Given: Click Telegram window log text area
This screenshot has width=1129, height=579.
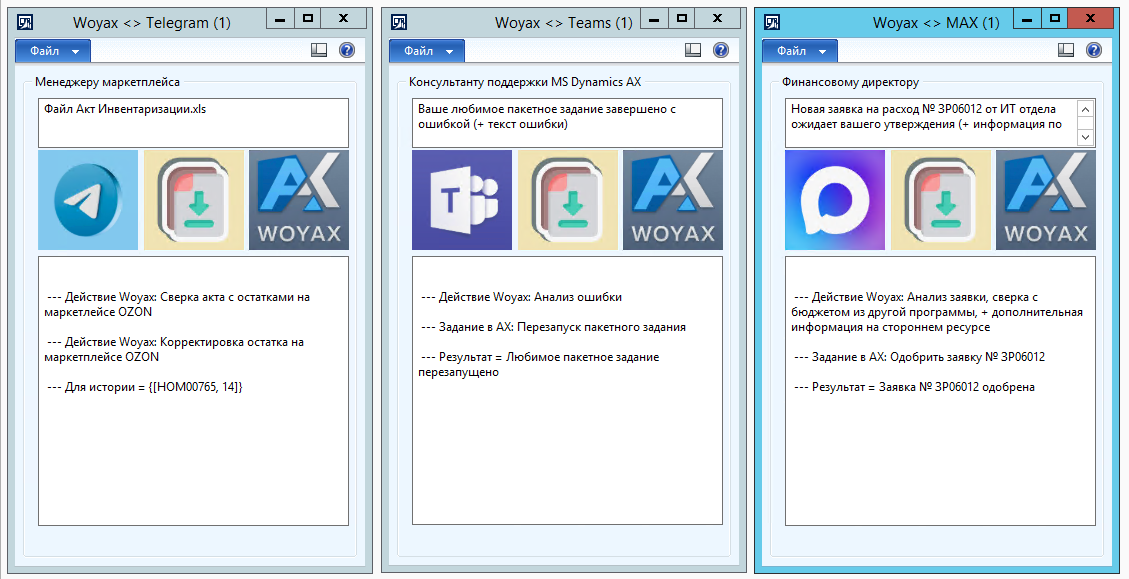Looking at the screenshot, I should point(193,391).
